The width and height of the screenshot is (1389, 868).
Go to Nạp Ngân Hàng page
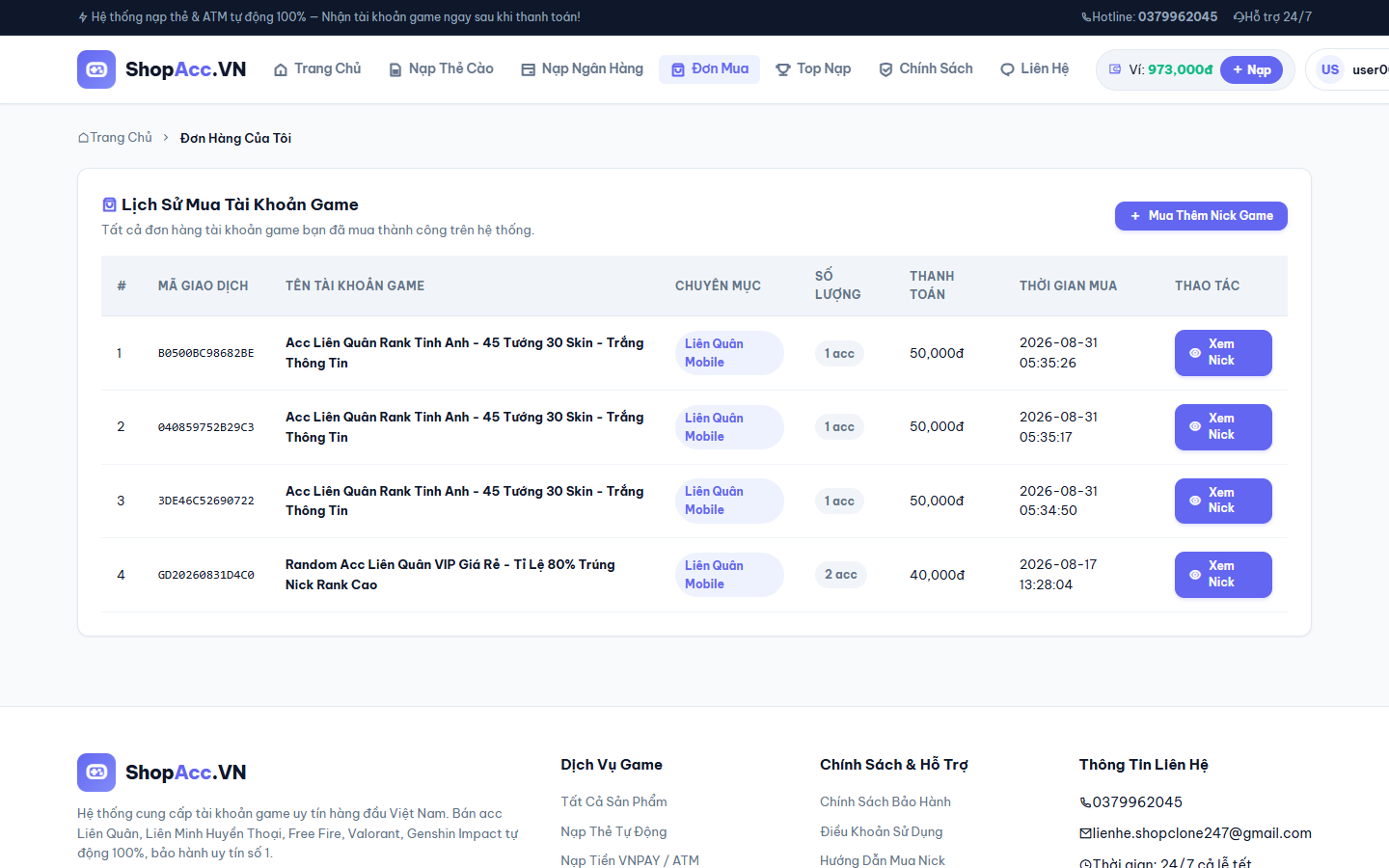(582, 68)
